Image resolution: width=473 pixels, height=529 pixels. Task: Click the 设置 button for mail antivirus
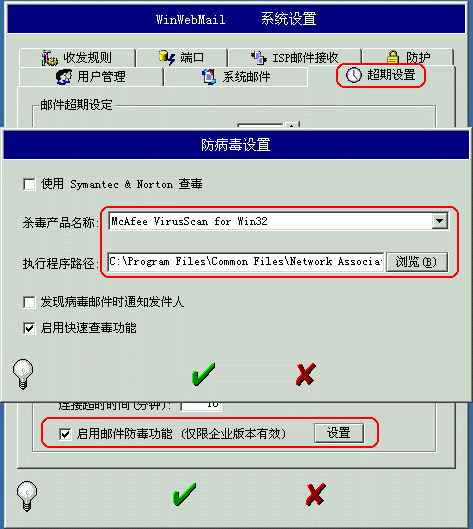click(x=339, y=433)
